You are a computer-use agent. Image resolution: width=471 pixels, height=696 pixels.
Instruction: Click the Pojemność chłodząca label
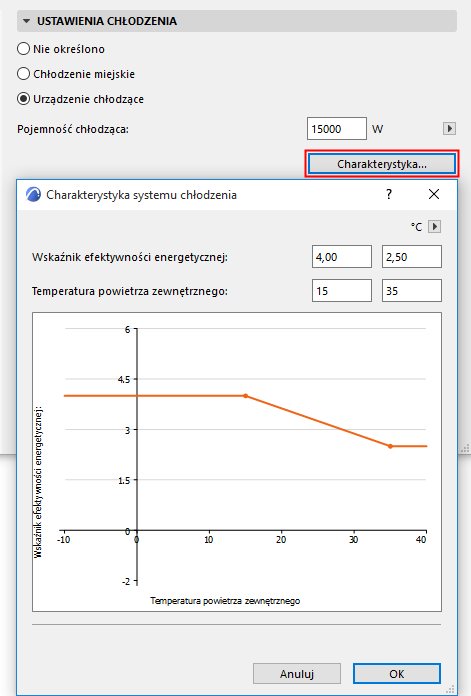73,129
